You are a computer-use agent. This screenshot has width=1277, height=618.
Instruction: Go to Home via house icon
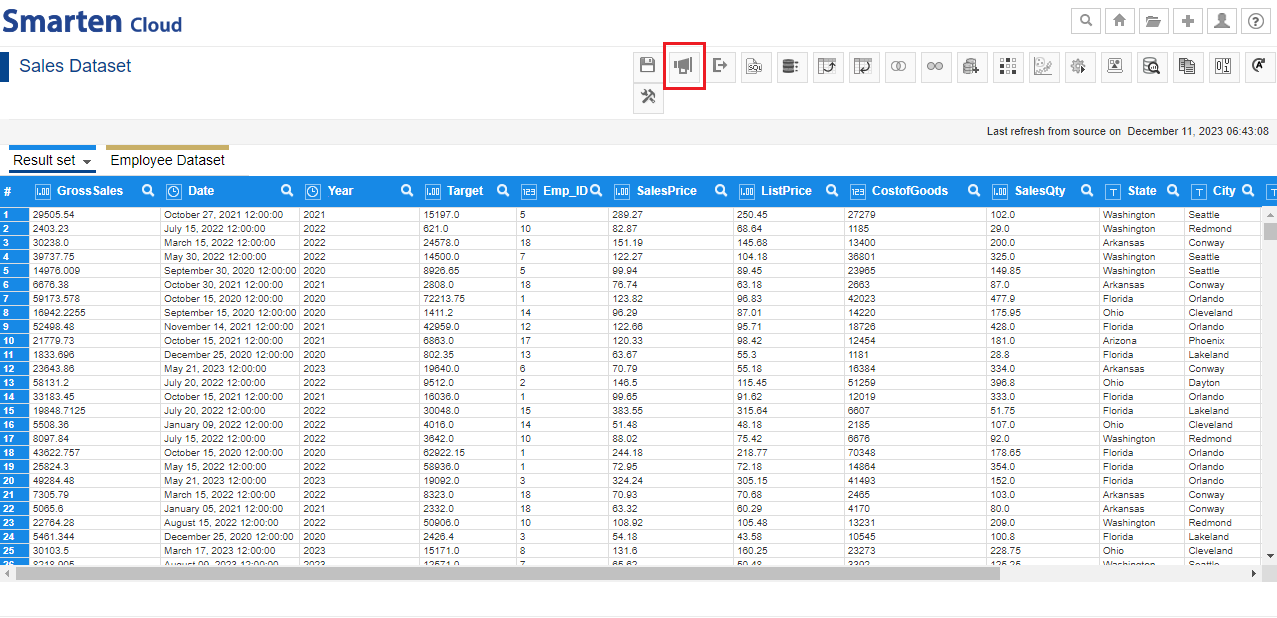pos(1120,21)
